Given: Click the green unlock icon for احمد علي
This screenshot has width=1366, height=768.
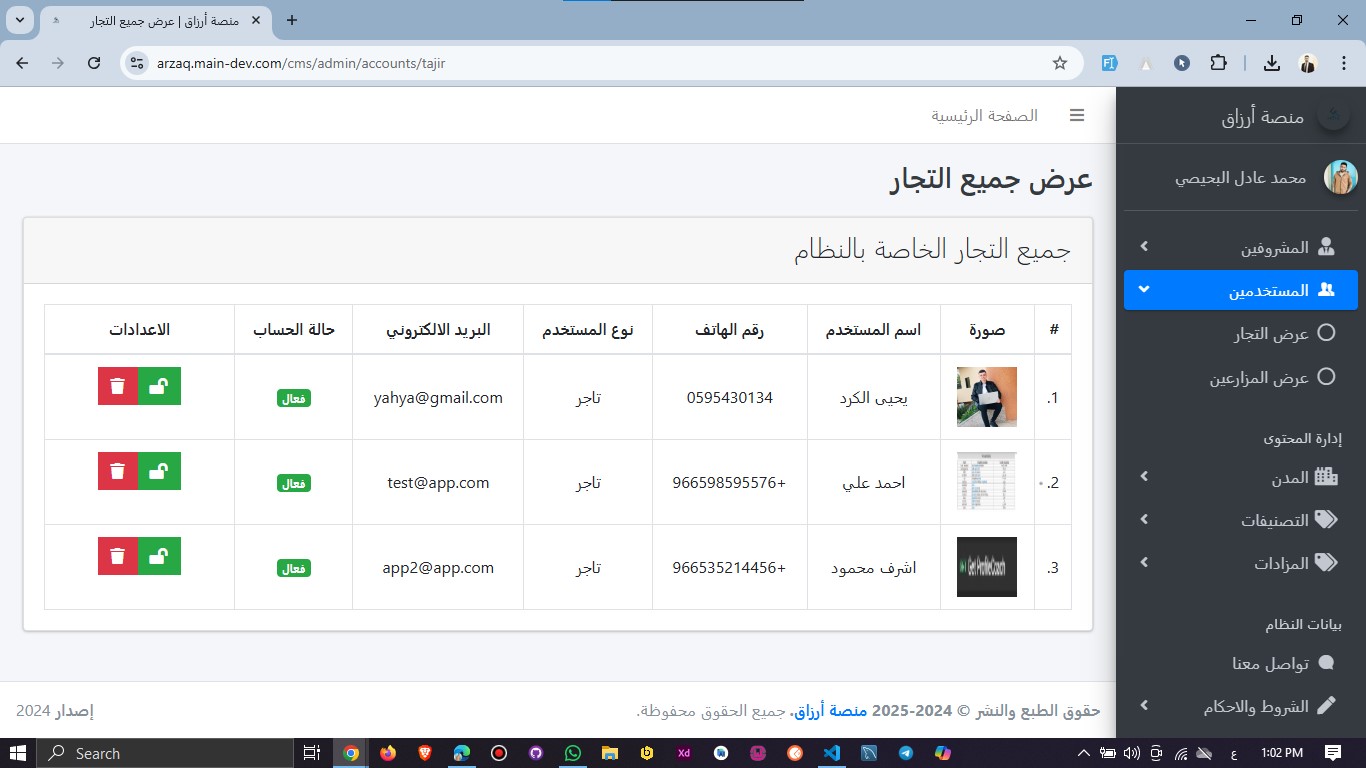Looking at the screenshot, I should click(159, 471).
